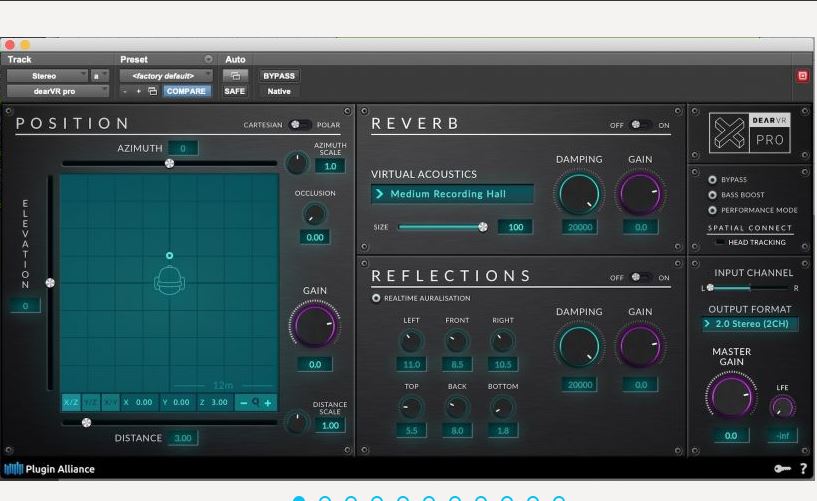Enable Bass Boost

(712, 195)
